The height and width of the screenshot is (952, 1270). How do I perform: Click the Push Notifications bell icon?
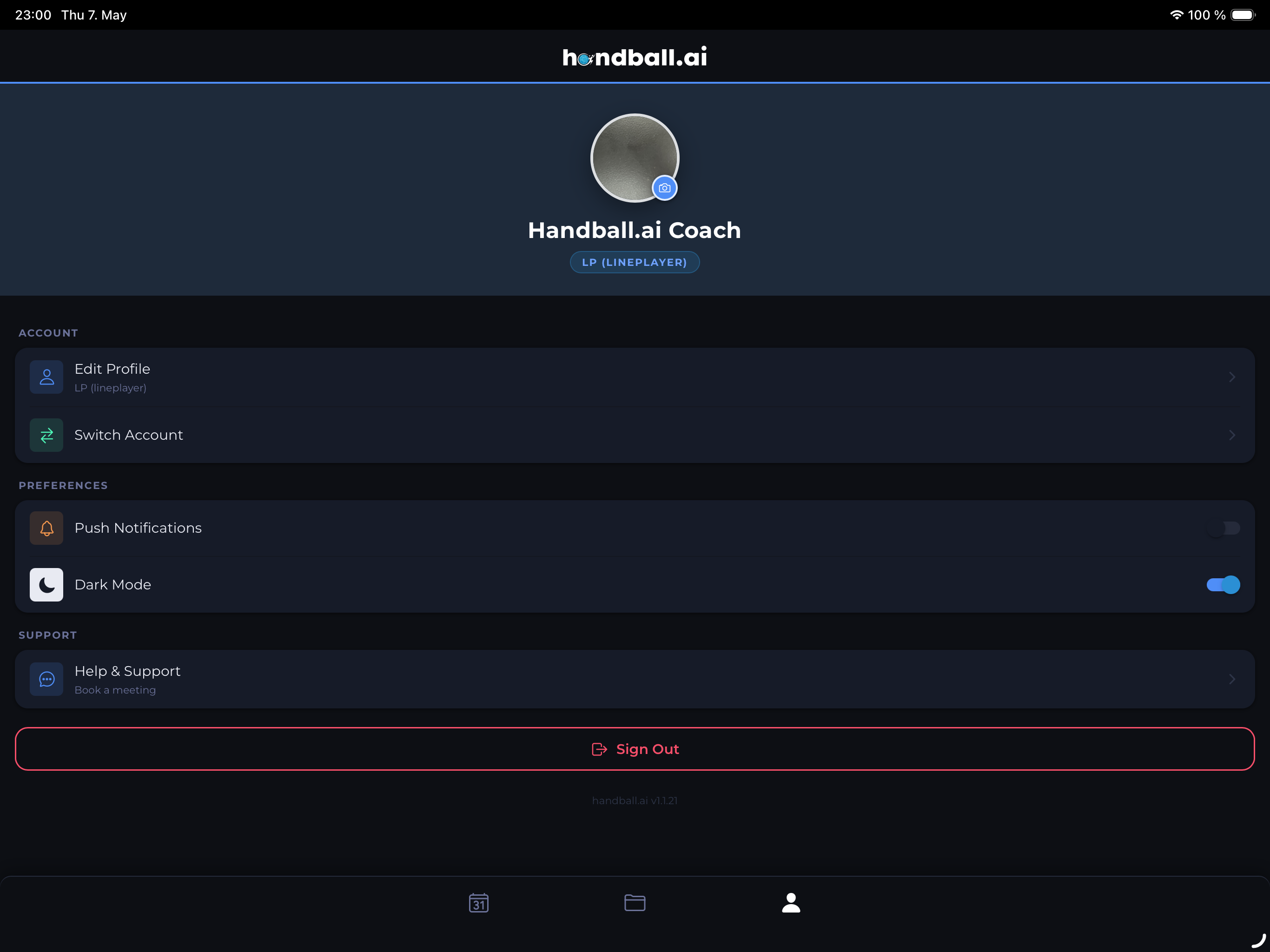click(x=46, y=528)
